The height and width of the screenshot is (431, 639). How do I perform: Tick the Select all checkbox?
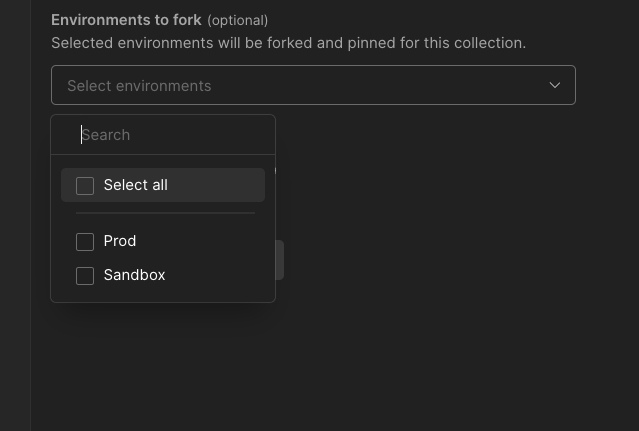coord(85,185)
